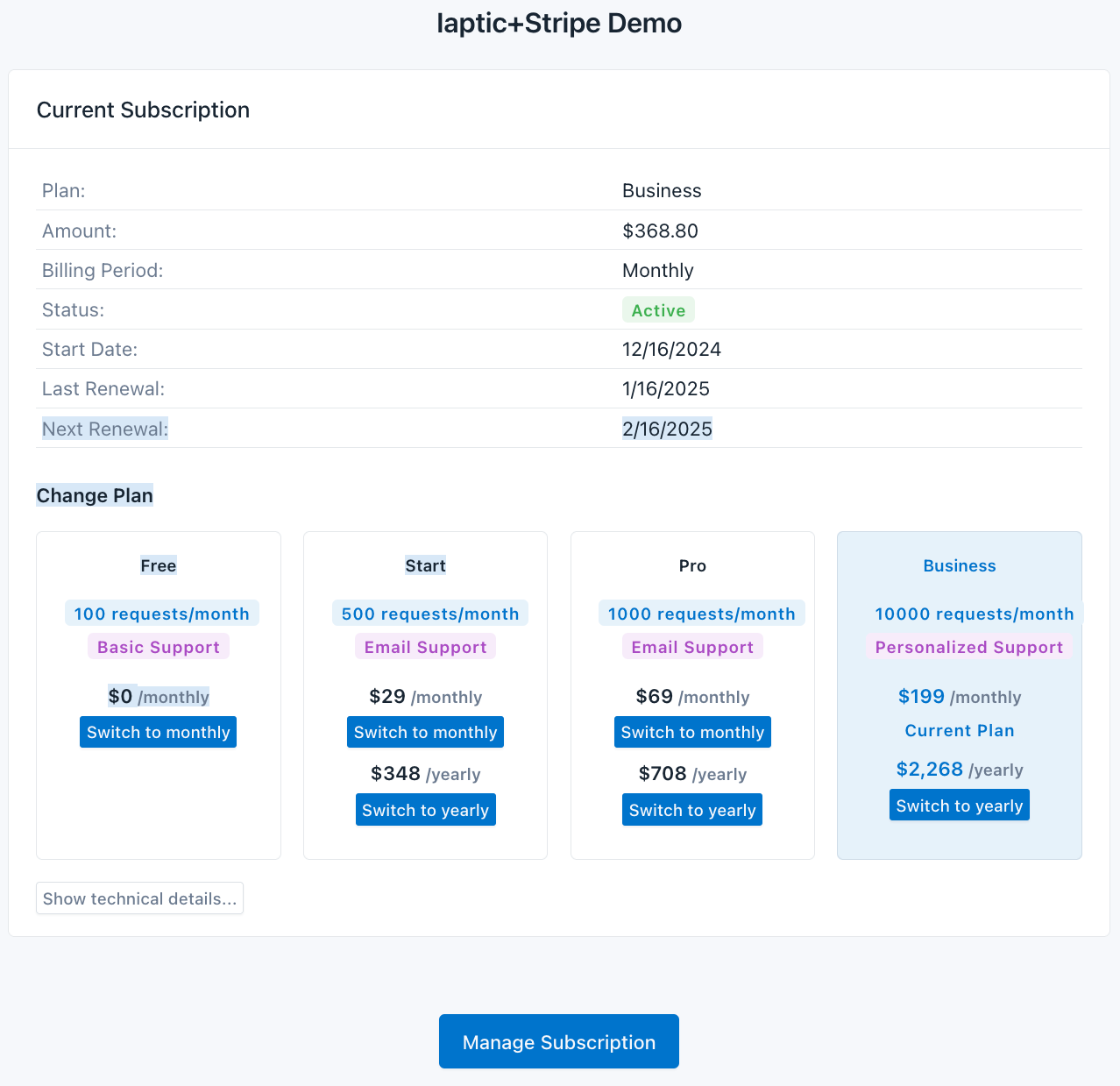Click the Free plan title
The image size is (1120, 1086).
click(159, 565)
